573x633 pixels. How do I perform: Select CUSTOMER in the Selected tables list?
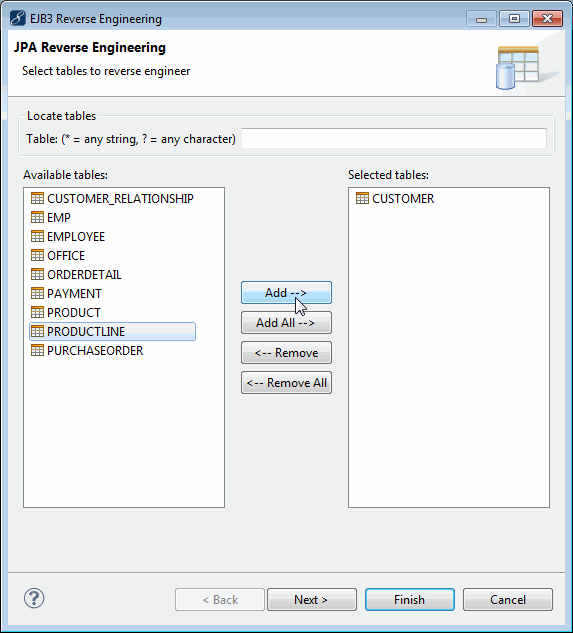(x=403, y=199)
